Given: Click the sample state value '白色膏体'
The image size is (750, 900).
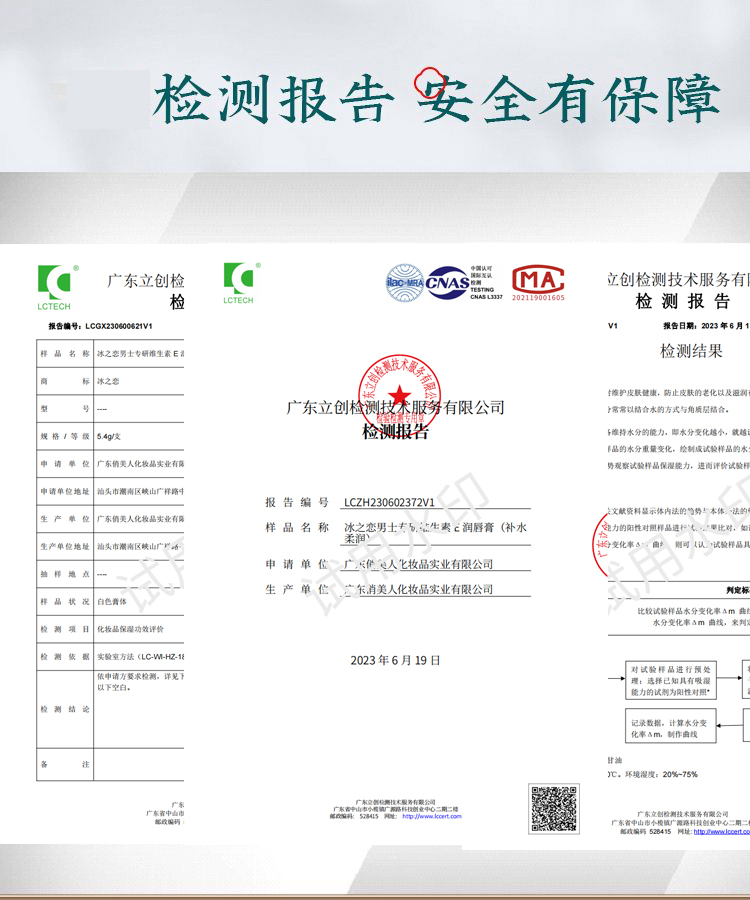Looking at the screenshot, I should [x=112, y=602].
